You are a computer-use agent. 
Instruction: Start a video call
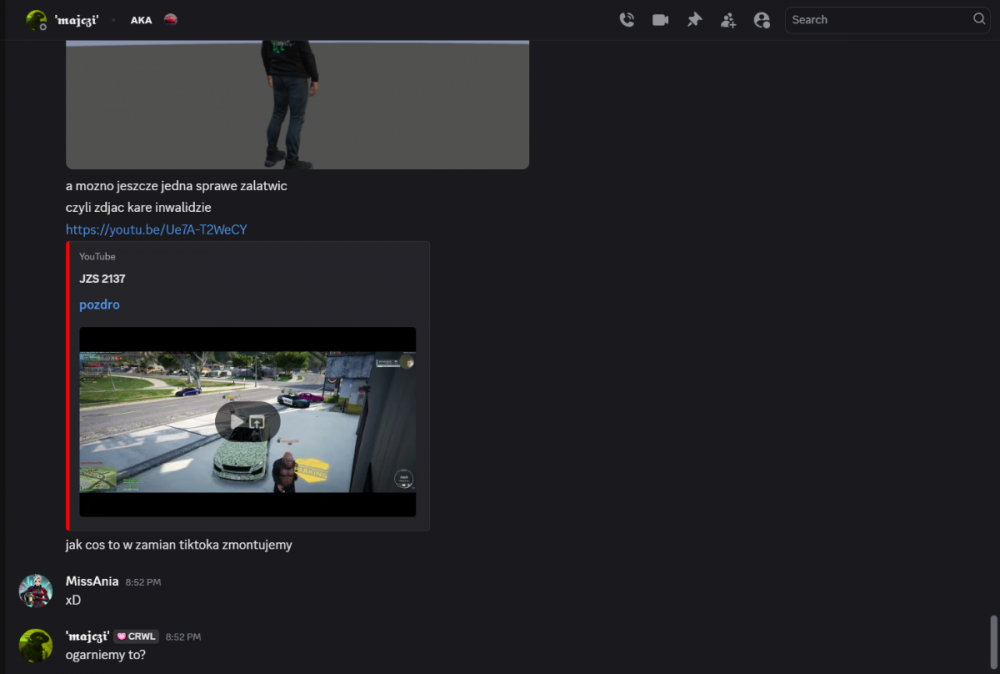(660, 20)
